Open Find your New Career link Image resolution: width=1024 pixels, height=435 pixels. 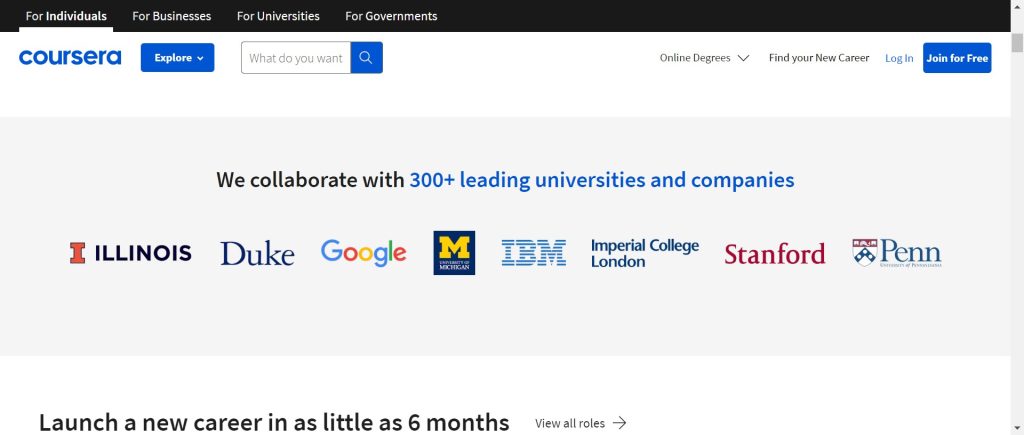point(819,58)
